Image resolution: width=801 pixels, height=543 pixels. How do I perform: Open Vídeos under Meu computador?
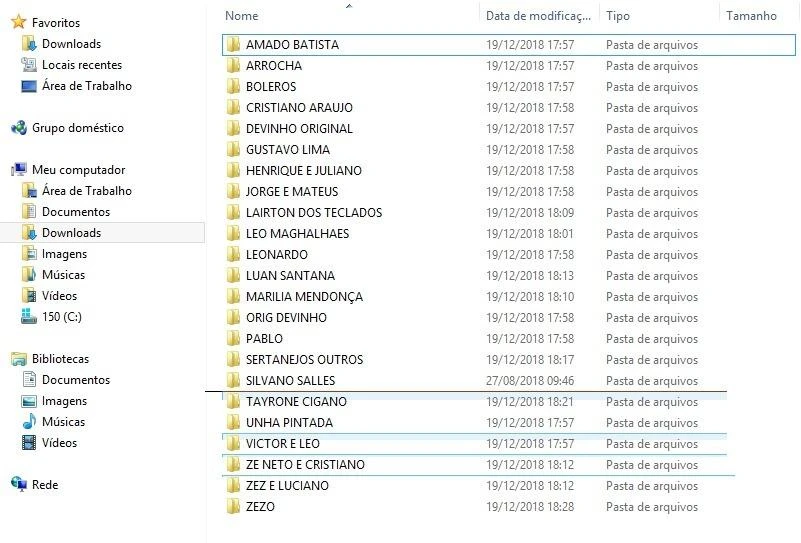click(x=49, y=295)
